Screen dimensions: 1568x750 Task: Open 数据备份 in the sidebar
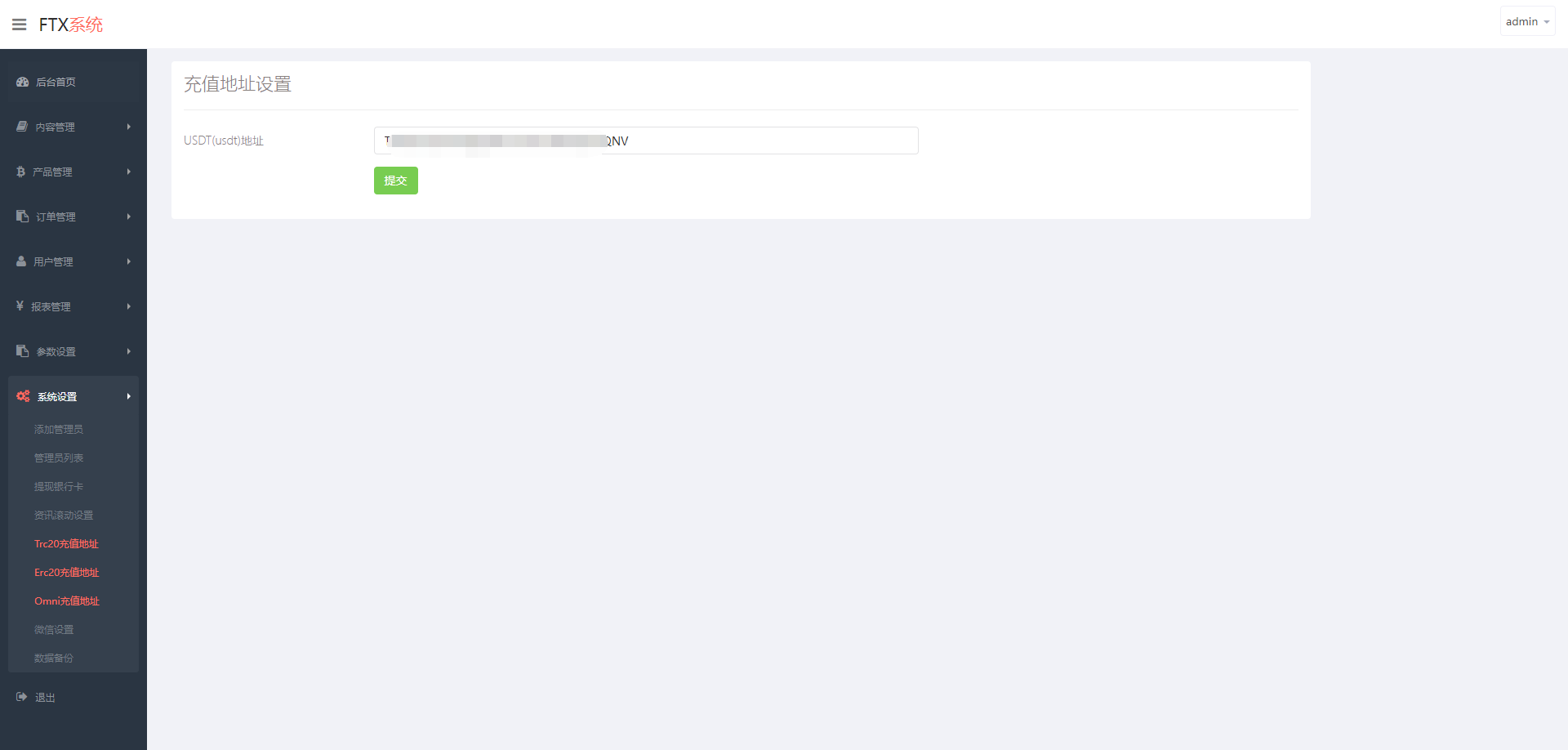[54, 658]
